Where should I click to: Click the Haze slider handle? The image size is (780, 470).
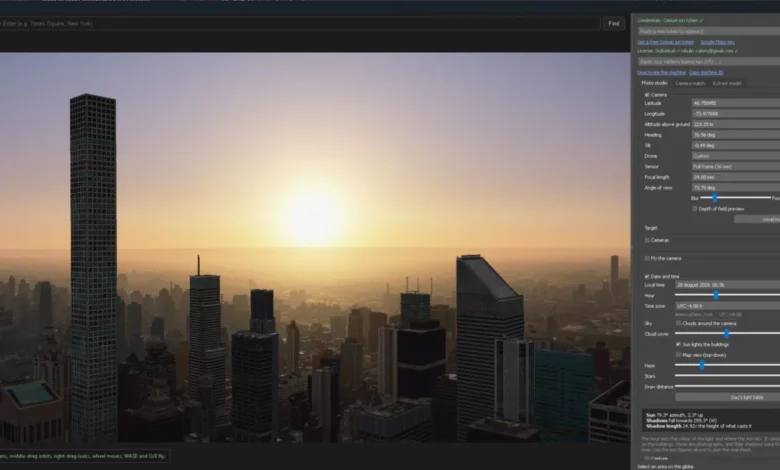(702, 366)
